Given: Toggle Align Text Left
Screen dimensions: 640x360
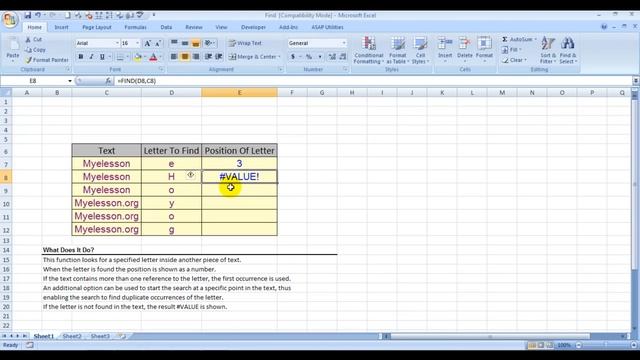Looking at the screenshot, I should (x=174, y=57).
